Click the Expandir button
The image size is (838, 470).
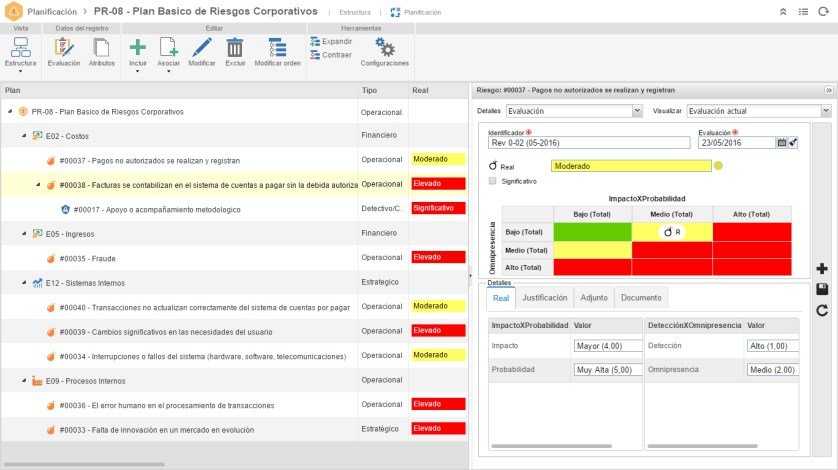click(x=331, y=41)
